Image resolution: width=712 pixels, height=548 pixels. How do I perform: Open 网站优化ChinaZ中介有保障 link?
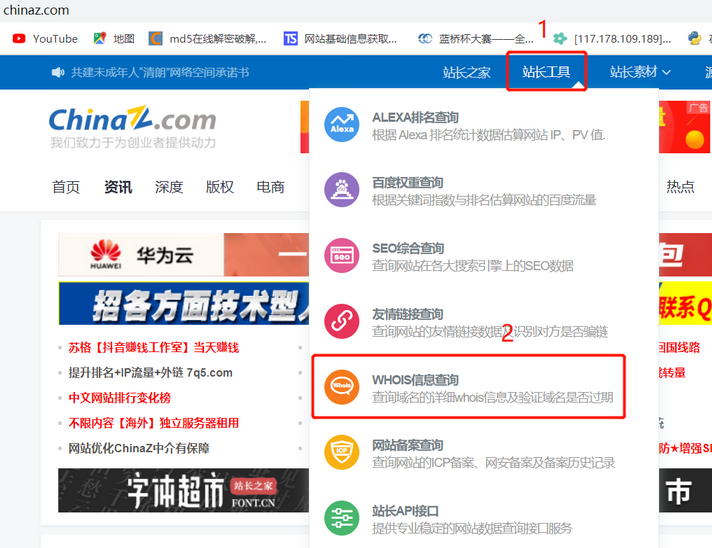[x=139, y=448]
